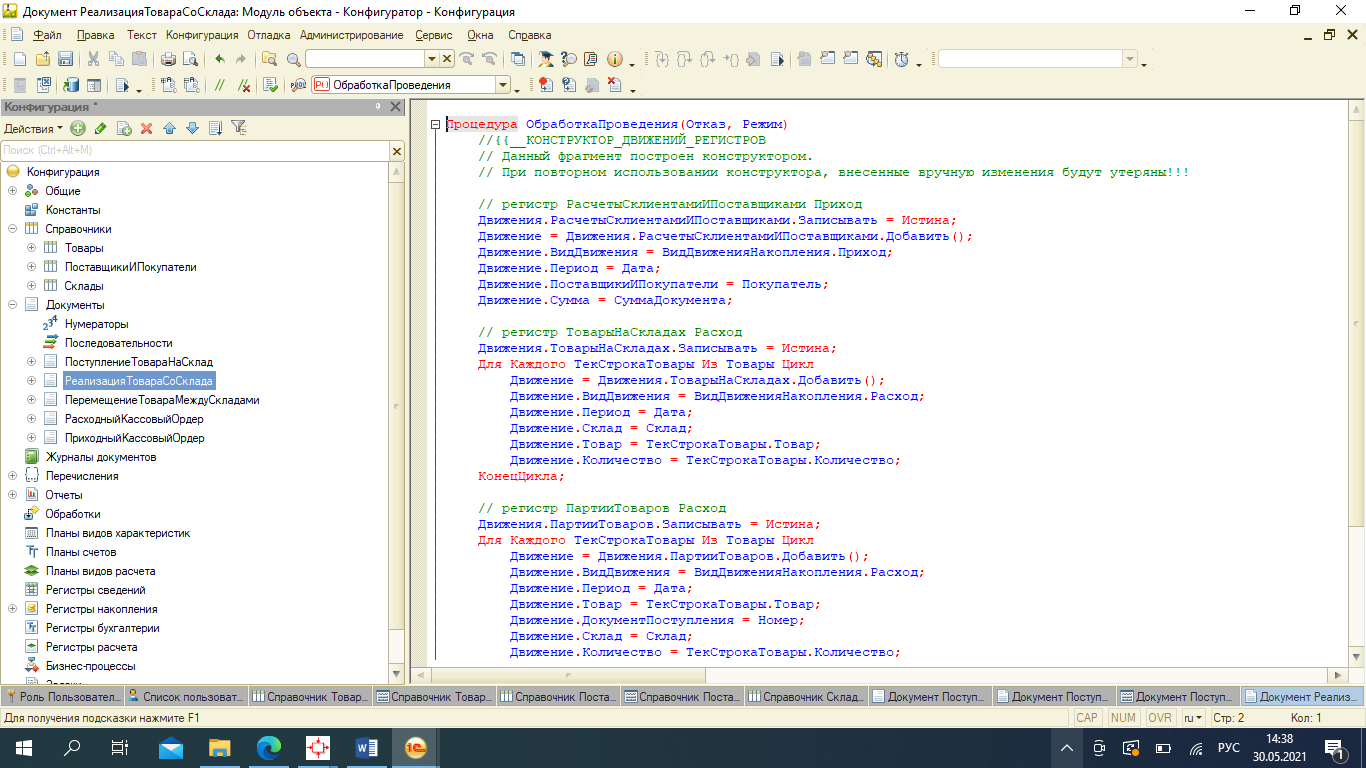This screenshot has width=1366, height=768.
Task: Click the toolbar search text field
Action: (x=365, y=59)
